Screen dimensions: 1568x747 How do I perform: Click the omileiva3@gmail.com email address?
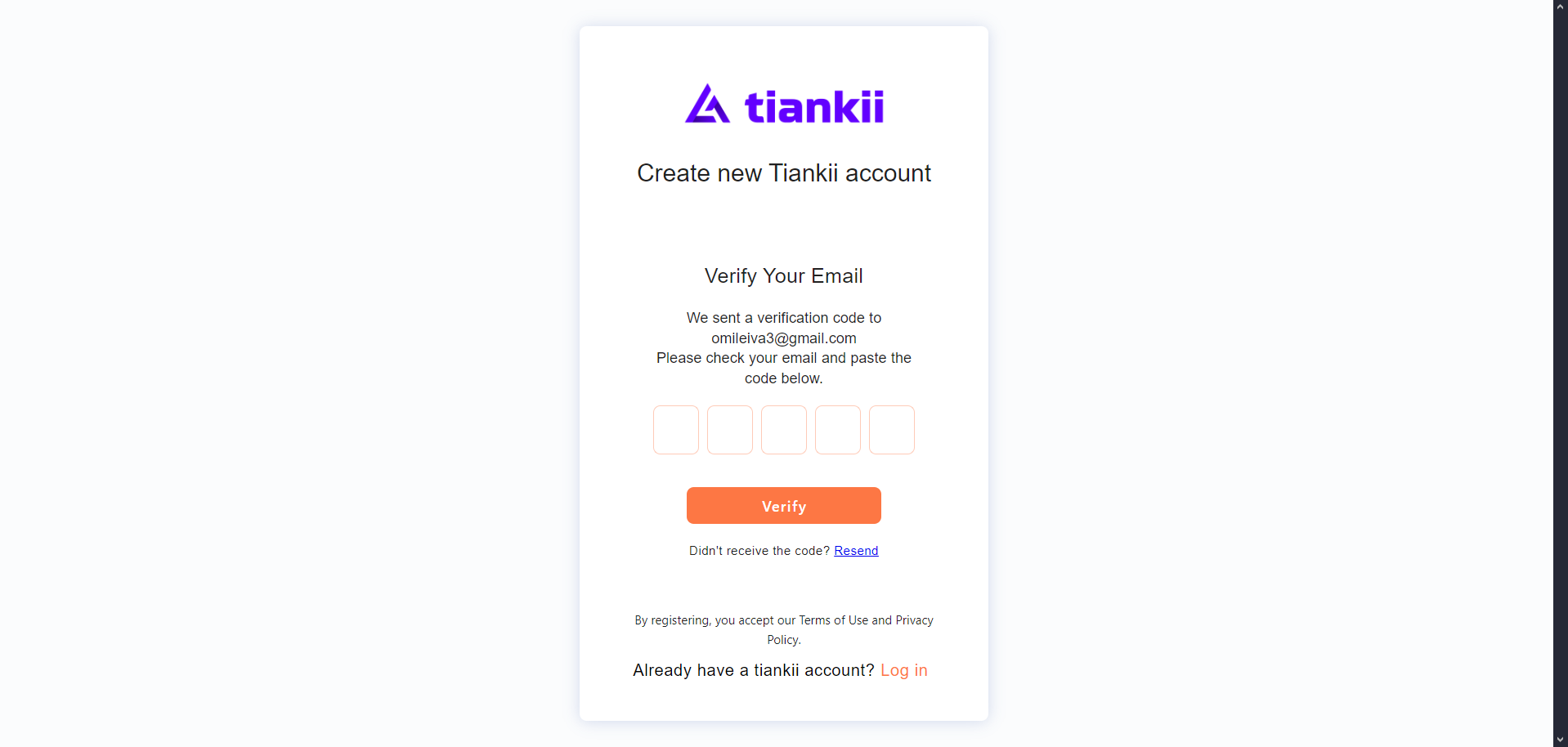pos(784,338)
